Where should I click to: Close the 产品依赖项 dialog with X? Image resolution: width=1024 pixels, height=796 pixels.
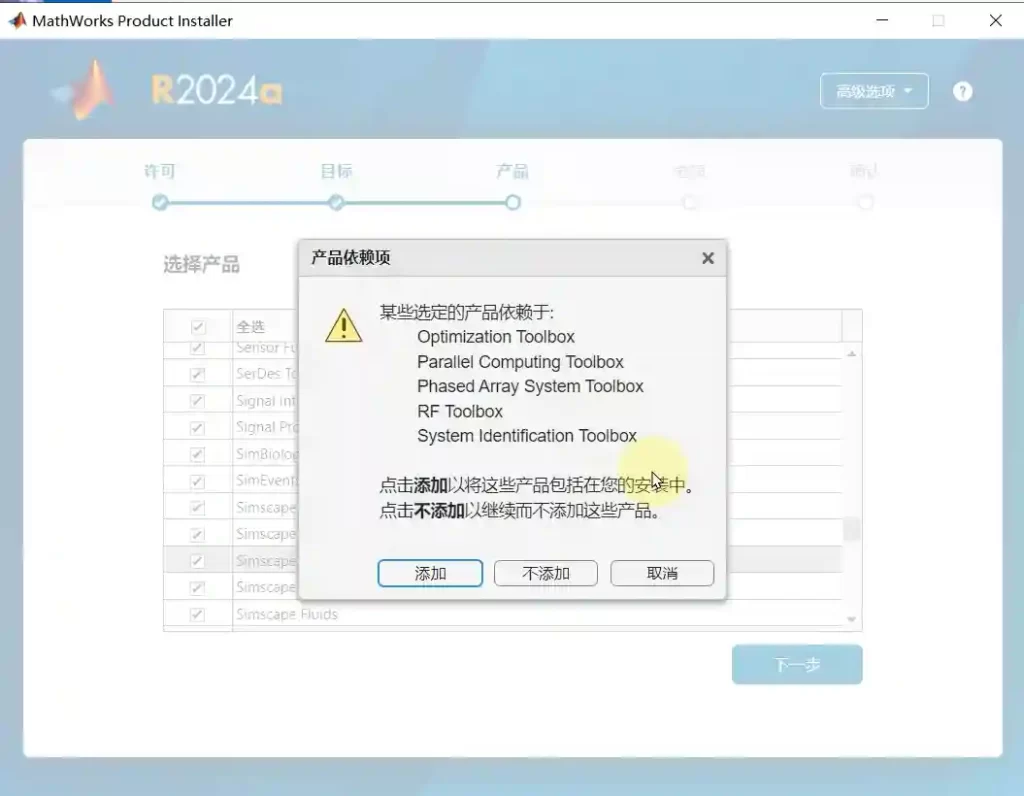click(707, 258)
